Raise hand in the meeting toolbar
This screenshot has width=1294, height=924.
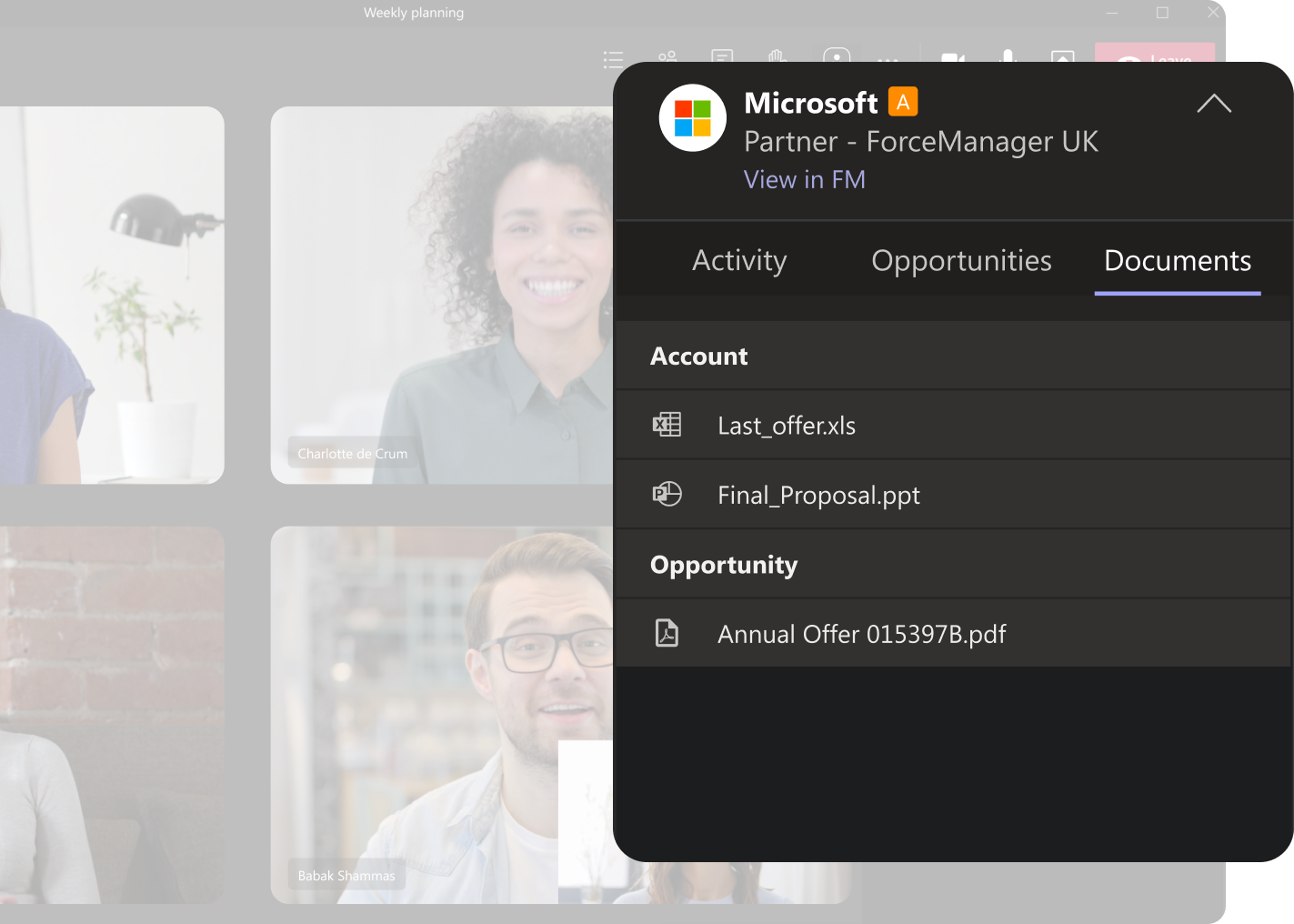click(777, 56)
